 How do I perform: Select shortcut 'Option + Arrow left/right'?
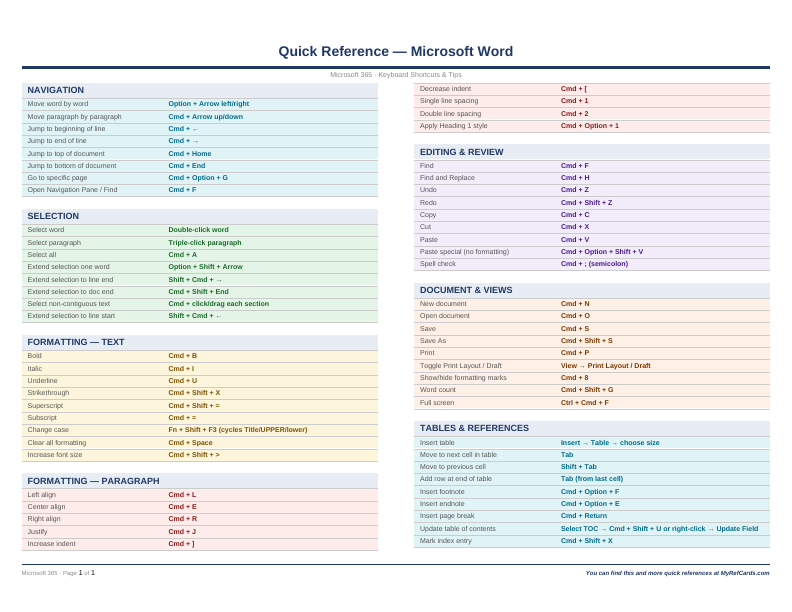(209, 104)
